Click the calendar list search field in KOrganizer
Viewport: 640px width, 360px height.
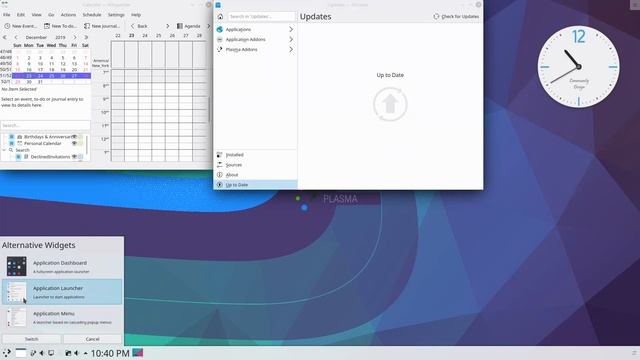coord(45,125)
